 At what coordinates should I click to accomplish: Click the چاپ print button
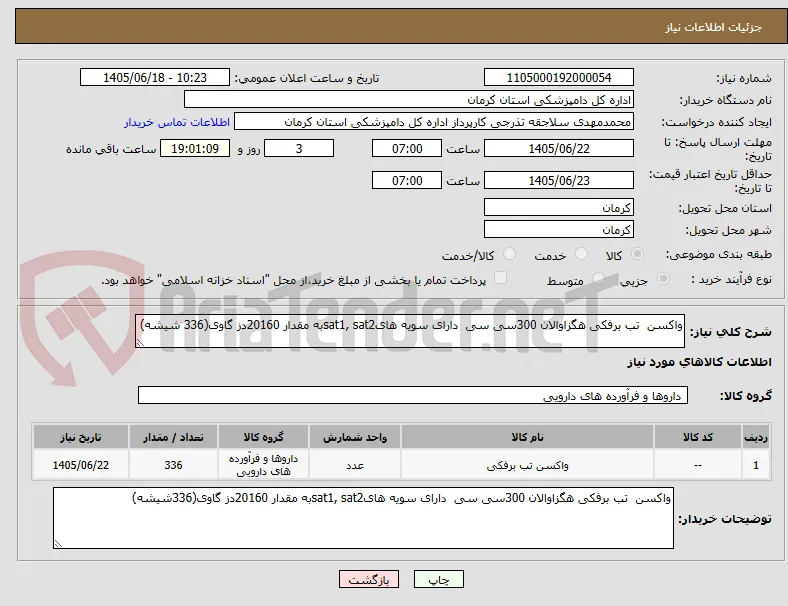pyautogui.click(x=438, y=579)
